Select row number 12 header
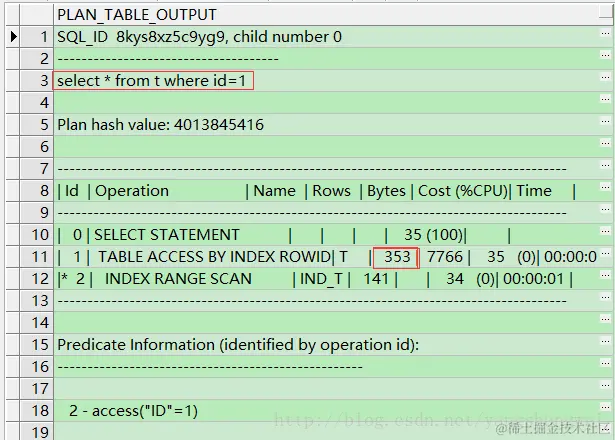The image size is (615, 440). click(x=36, y=278)
